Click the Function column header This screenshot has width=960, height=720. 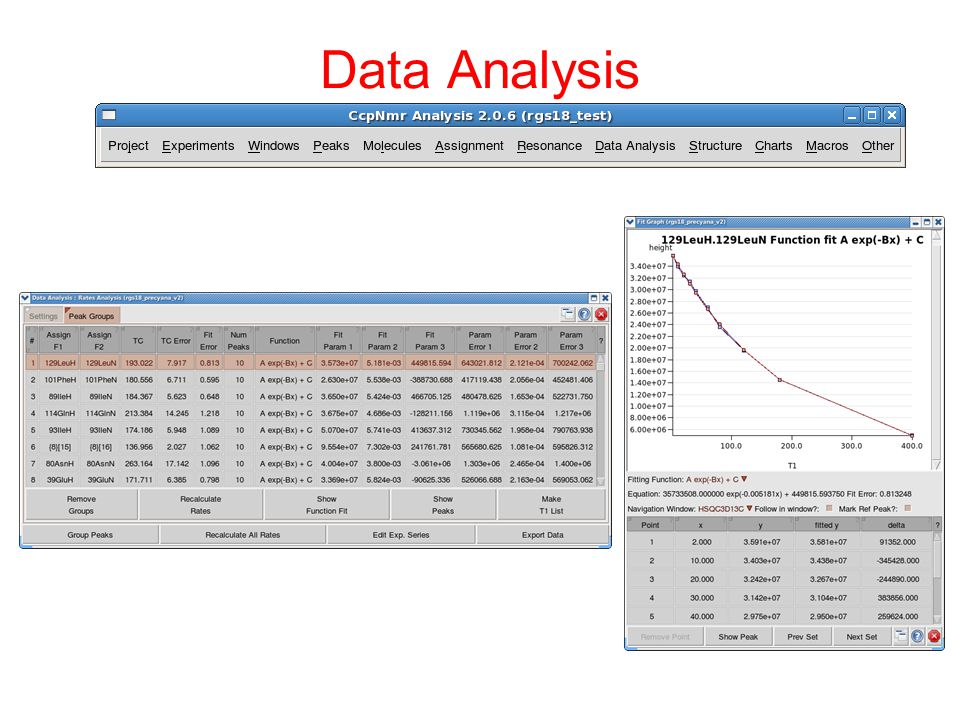click(x=285, y=340)
